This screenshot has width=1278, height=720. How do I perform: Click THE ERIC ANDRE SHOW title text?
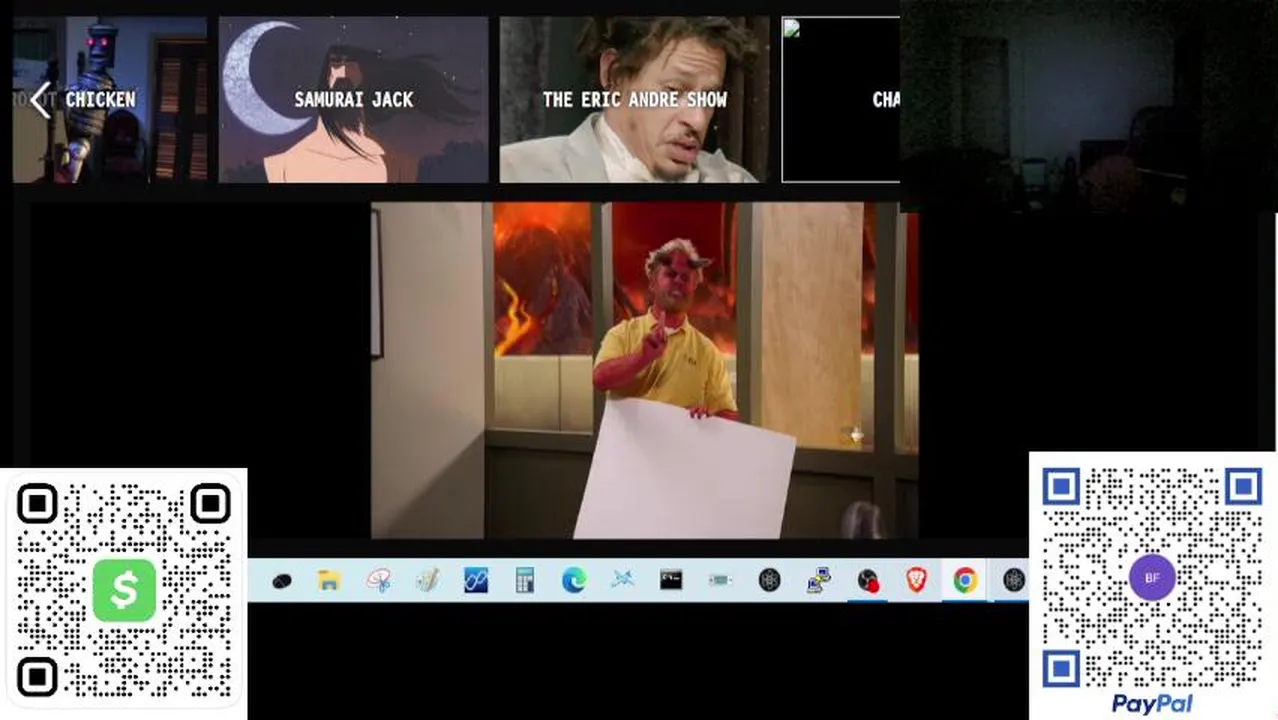click(635, 100)
